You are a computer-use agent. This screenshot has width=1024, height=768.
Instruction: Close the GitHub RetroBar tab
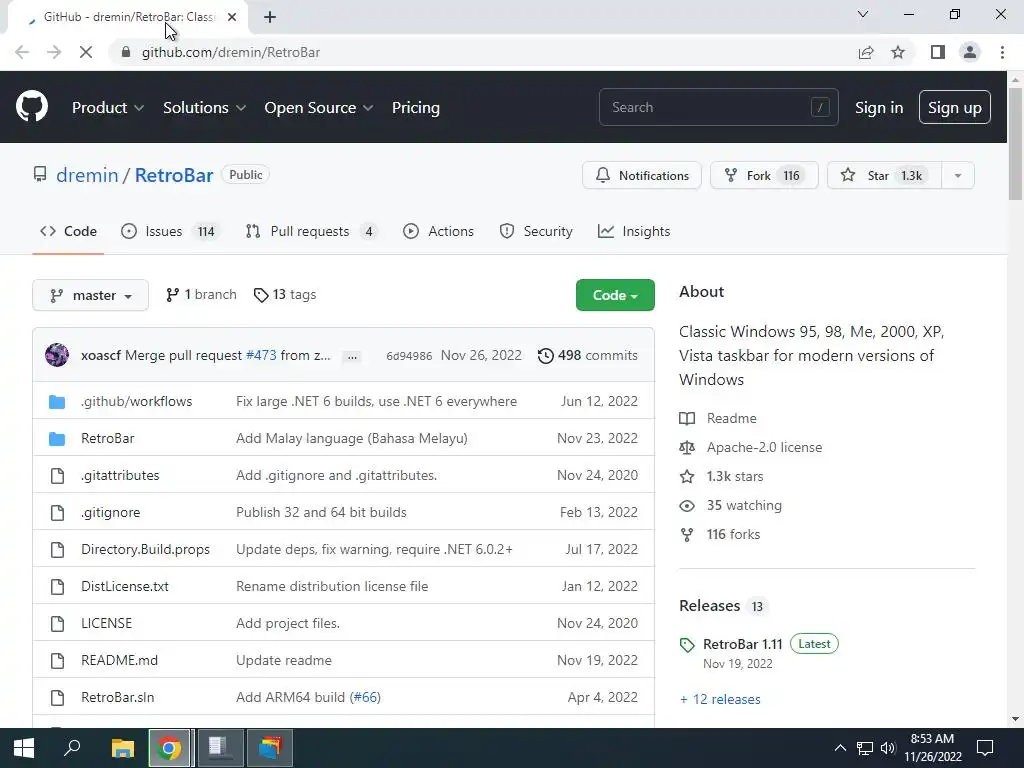(232, 17)
